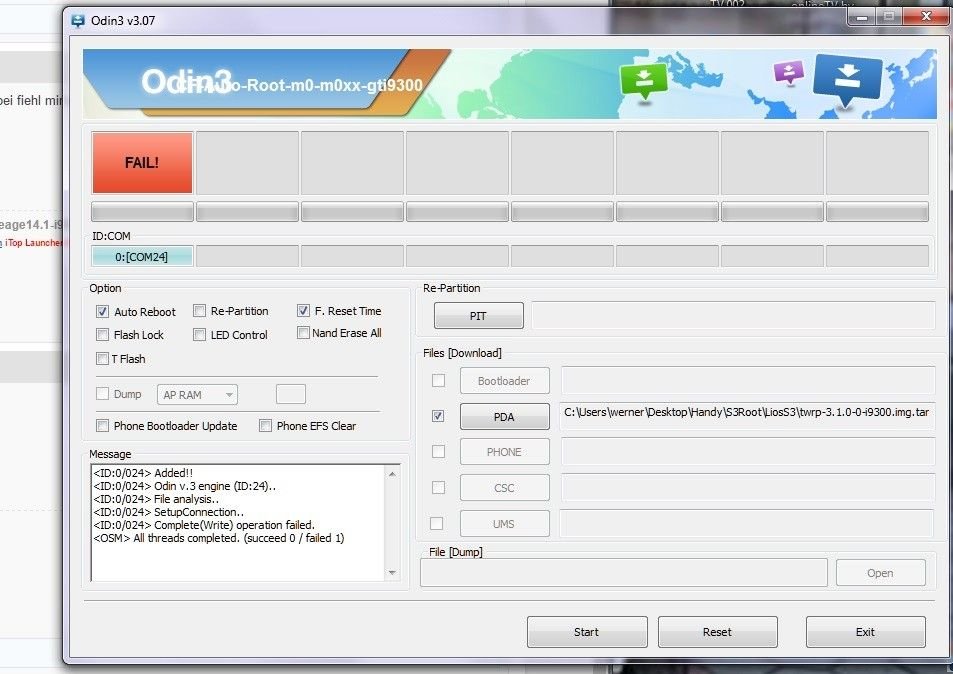This screenshot has width=953, height=674.
Task: Open the AP RAM dropdown
Action: [x=197, y=394]
